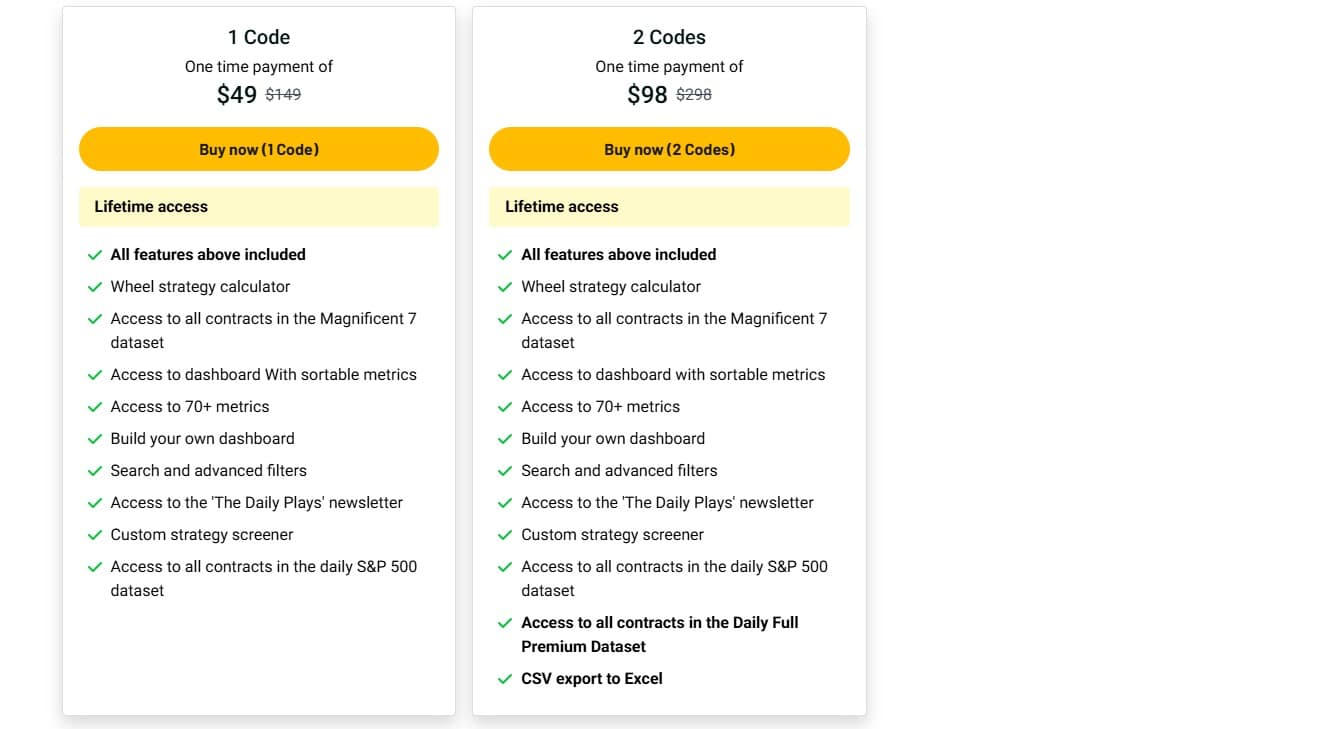Click the 1 Code plan title
Screen dimensions: 1324x729
(258, 37)
